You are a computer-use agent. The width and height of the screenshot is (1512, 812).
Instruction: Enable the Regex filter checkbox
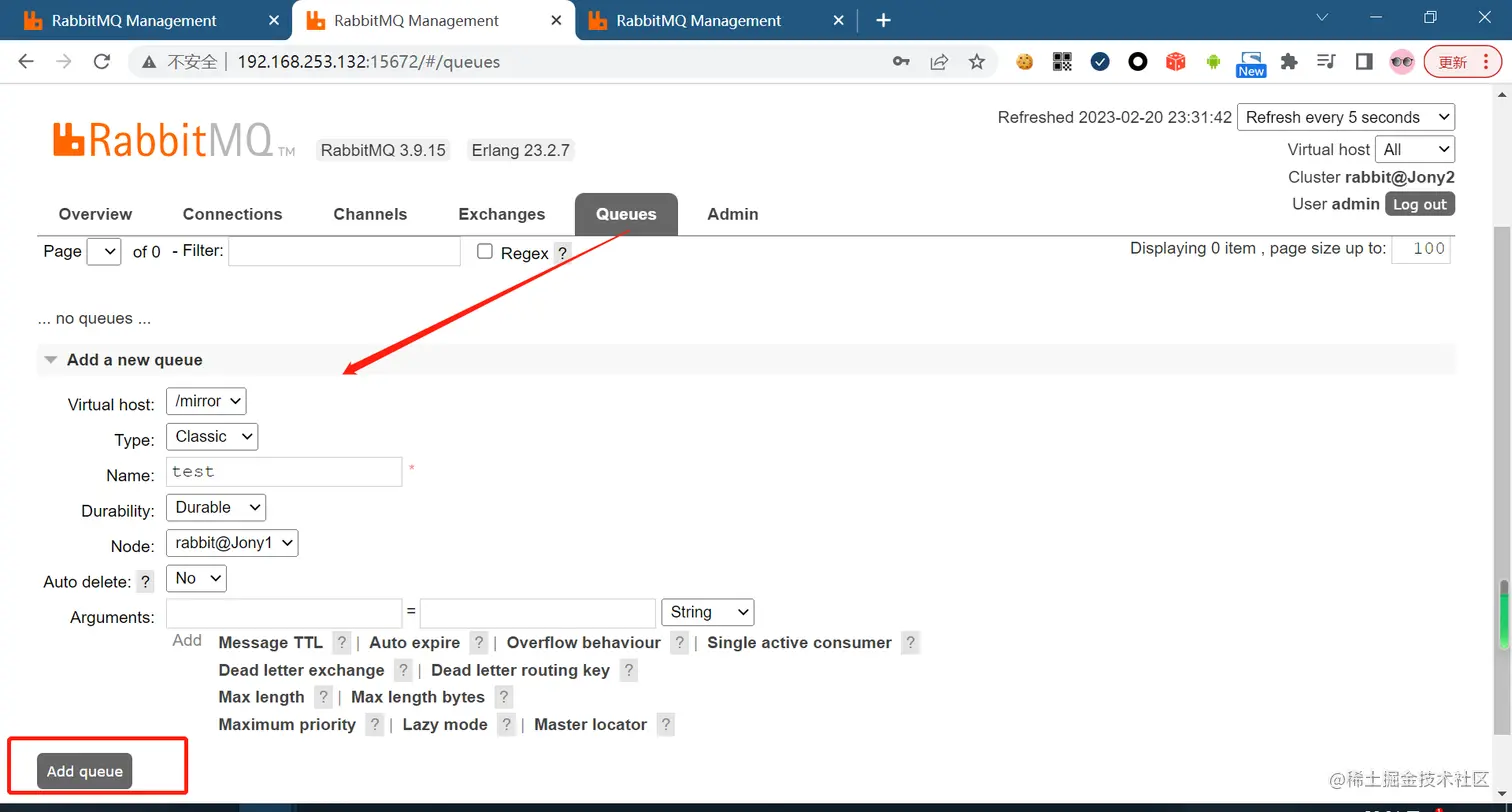click(485, 252)
